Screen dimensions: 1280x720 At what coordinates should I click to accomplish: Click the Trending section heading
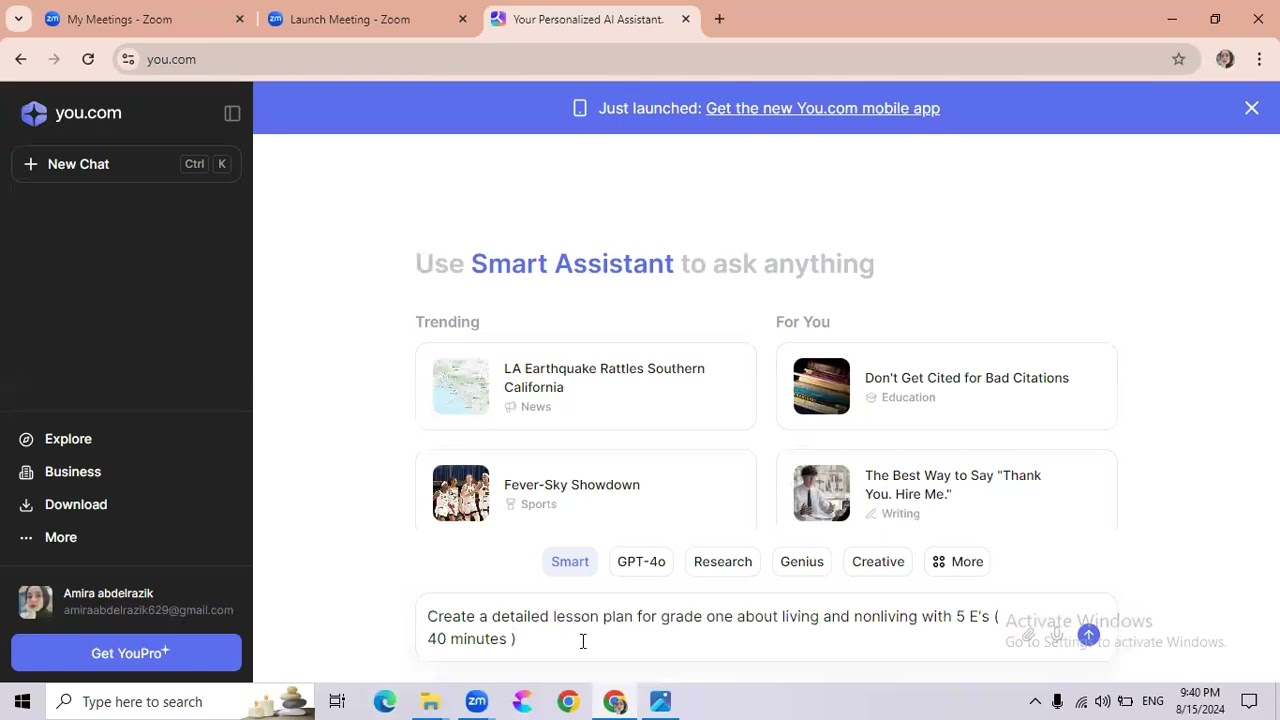tap(447, 322)
